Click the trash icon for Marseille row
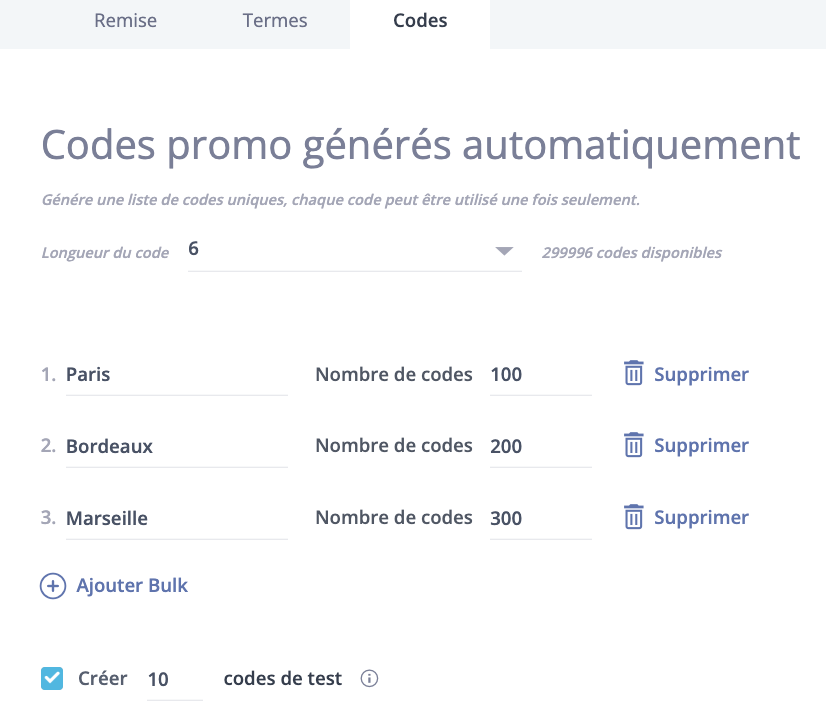Image resolution: width=826 pixels, height=724 pixels. (x=633, y=516)
